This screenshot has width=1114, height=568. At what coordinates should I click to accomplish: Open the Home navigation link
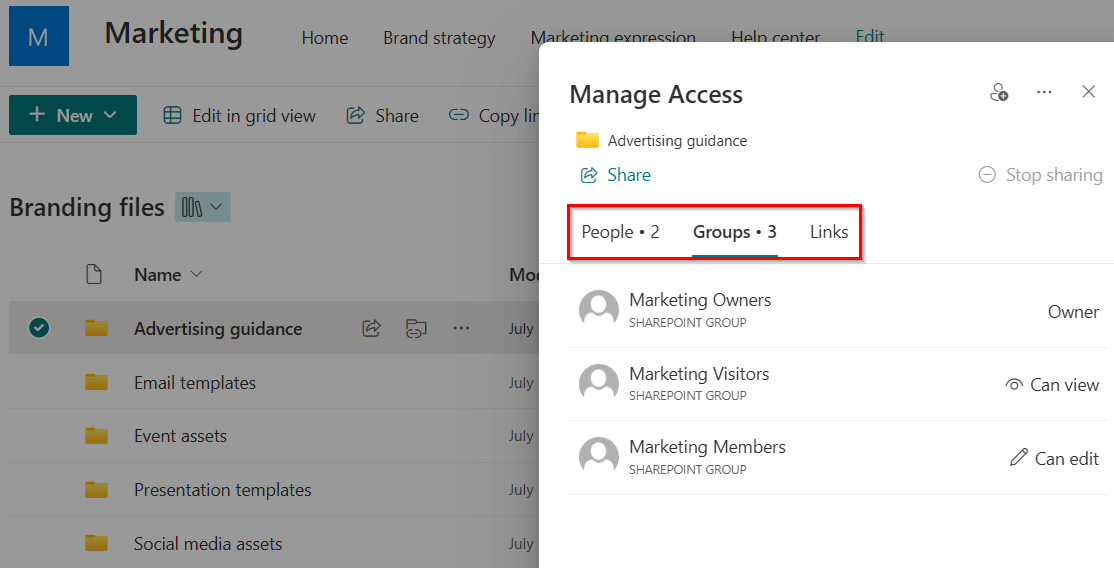(325, 38)
